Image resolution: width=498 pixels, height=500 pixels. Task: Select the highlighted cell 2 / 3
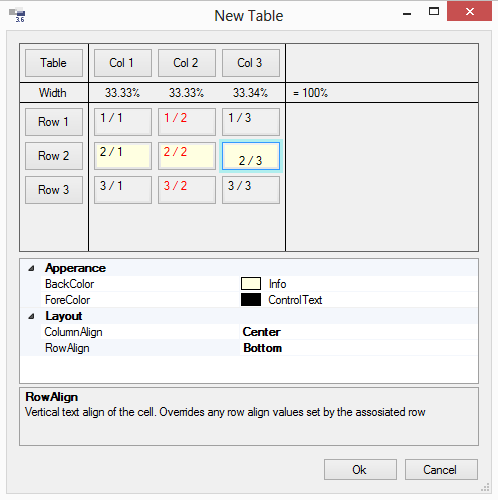coord(251,156)
